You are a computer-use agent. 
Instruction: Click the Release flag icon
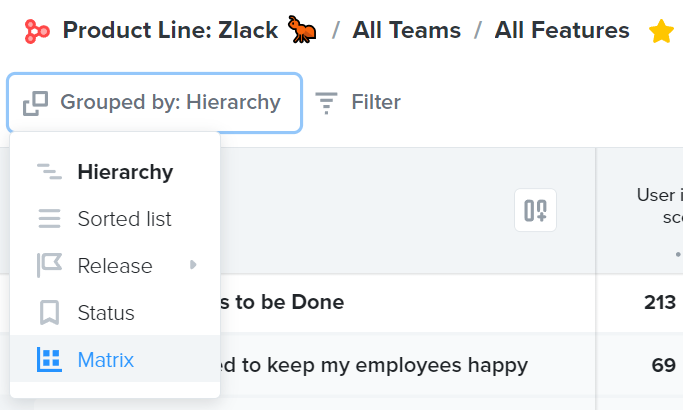(49, 265)
